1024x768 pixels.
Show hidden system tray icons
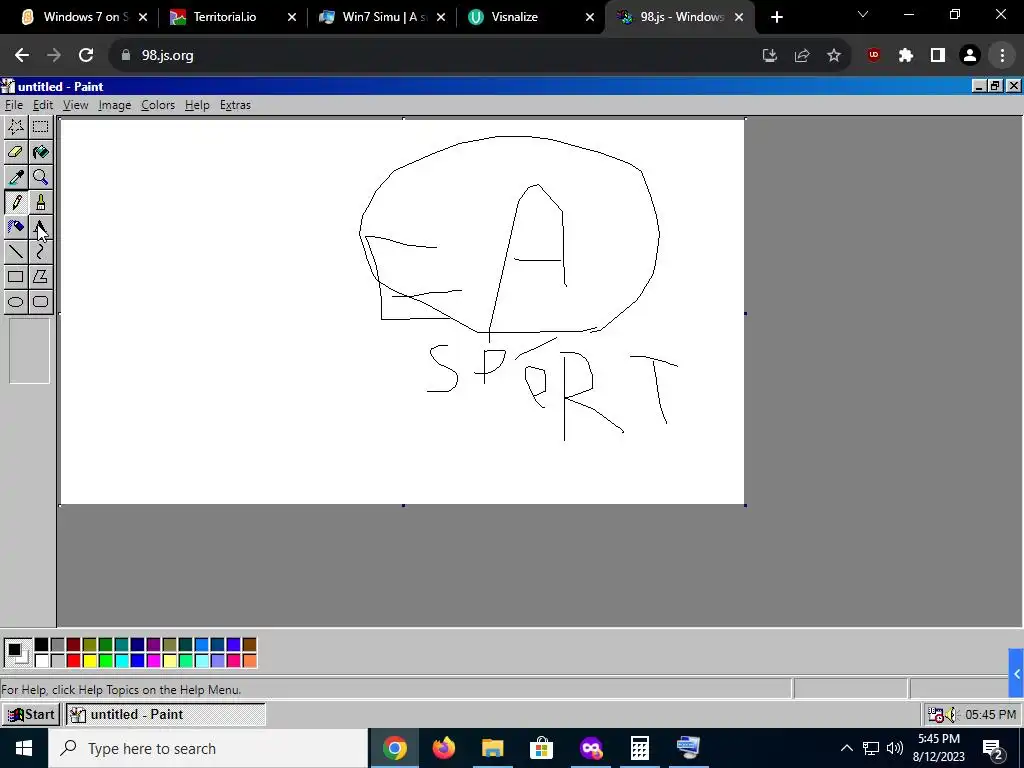coord(846,748)
